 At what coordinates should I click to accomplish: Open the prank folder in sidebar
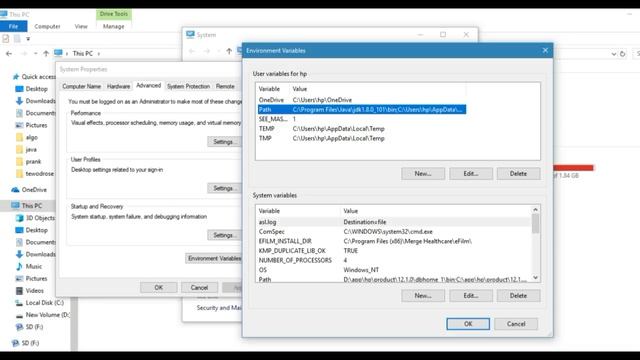pos(29,162)
